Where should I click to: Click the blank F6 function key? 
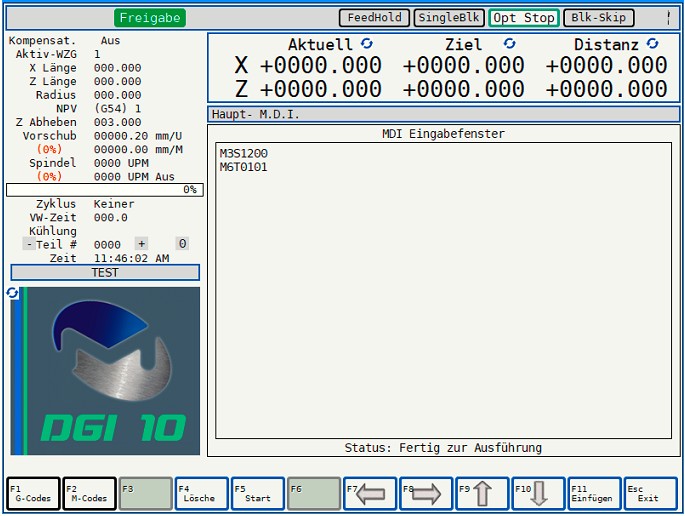coord(314,494)
